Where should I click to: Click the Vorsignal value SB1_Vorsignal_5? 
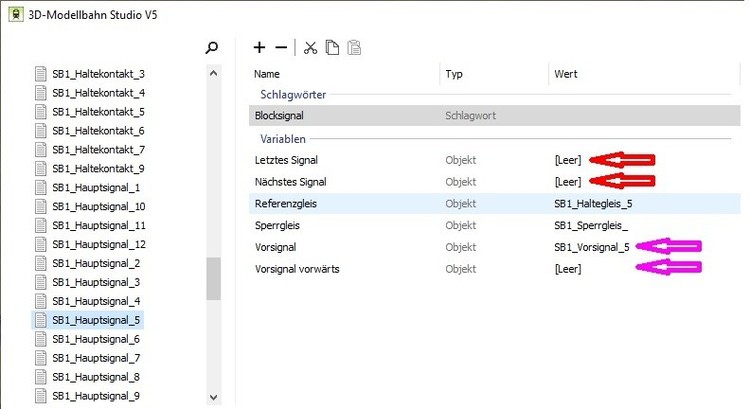592,247
